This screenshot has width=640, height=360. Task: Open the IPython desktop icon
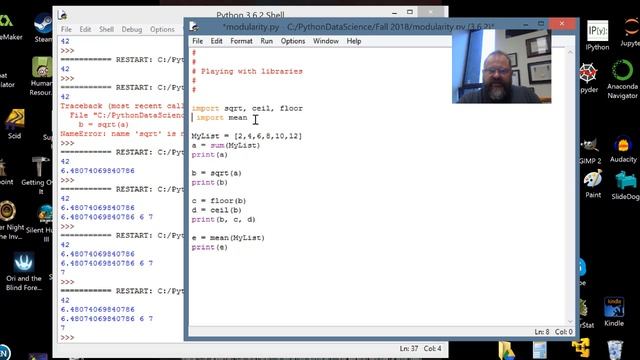coord(597,35)
